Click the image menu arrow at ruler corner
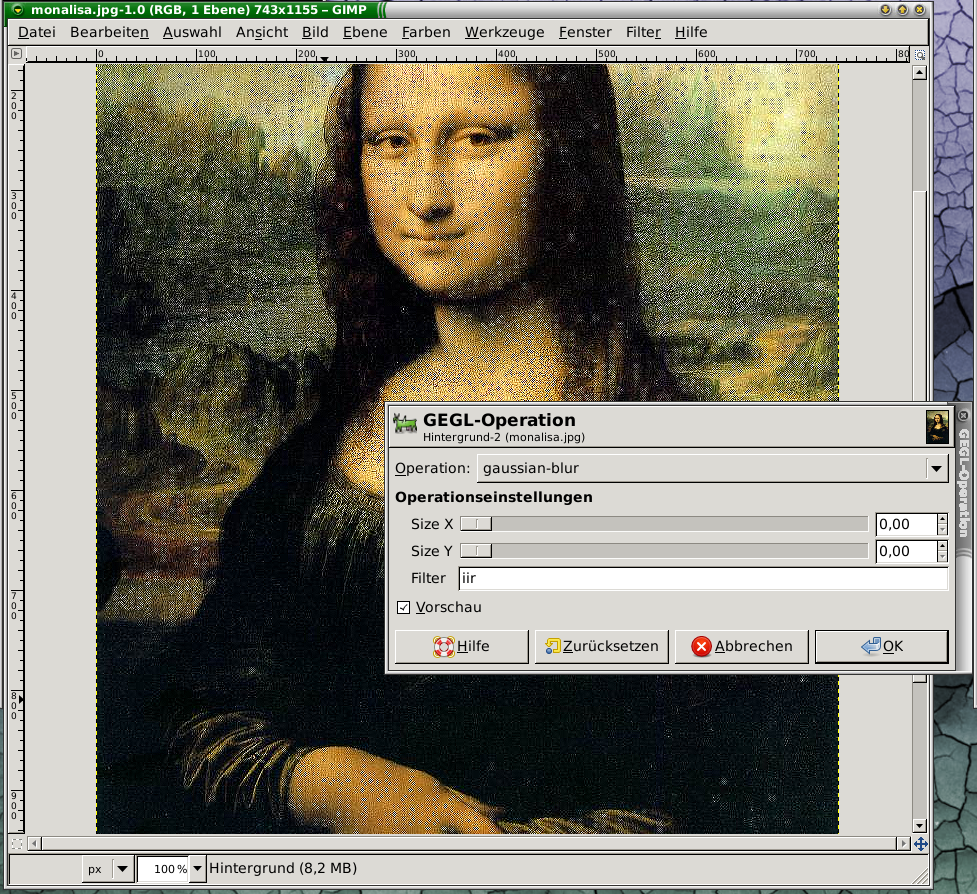 point(16,54)
